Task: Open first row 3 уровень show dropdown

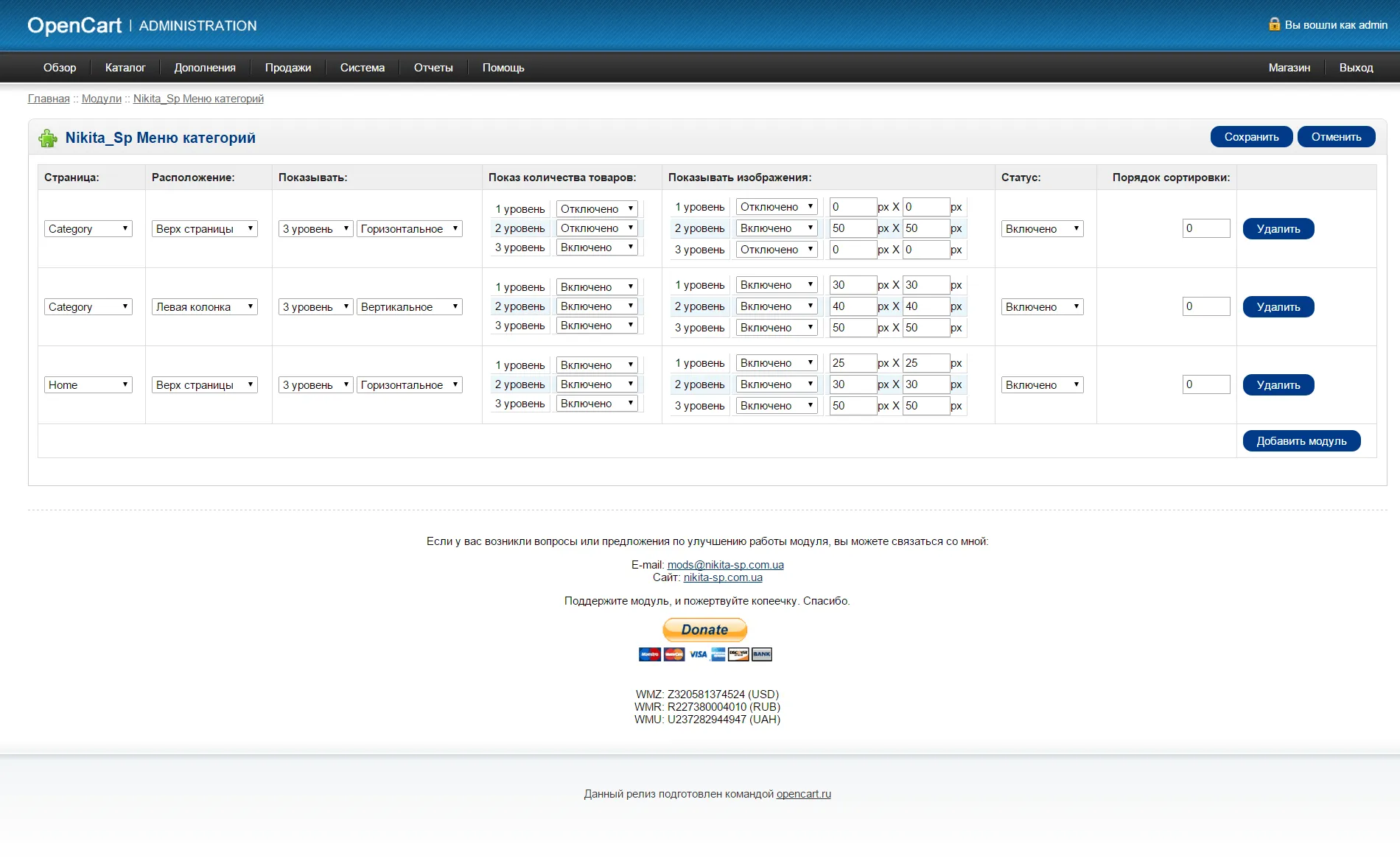Action: tap(316, 229)
